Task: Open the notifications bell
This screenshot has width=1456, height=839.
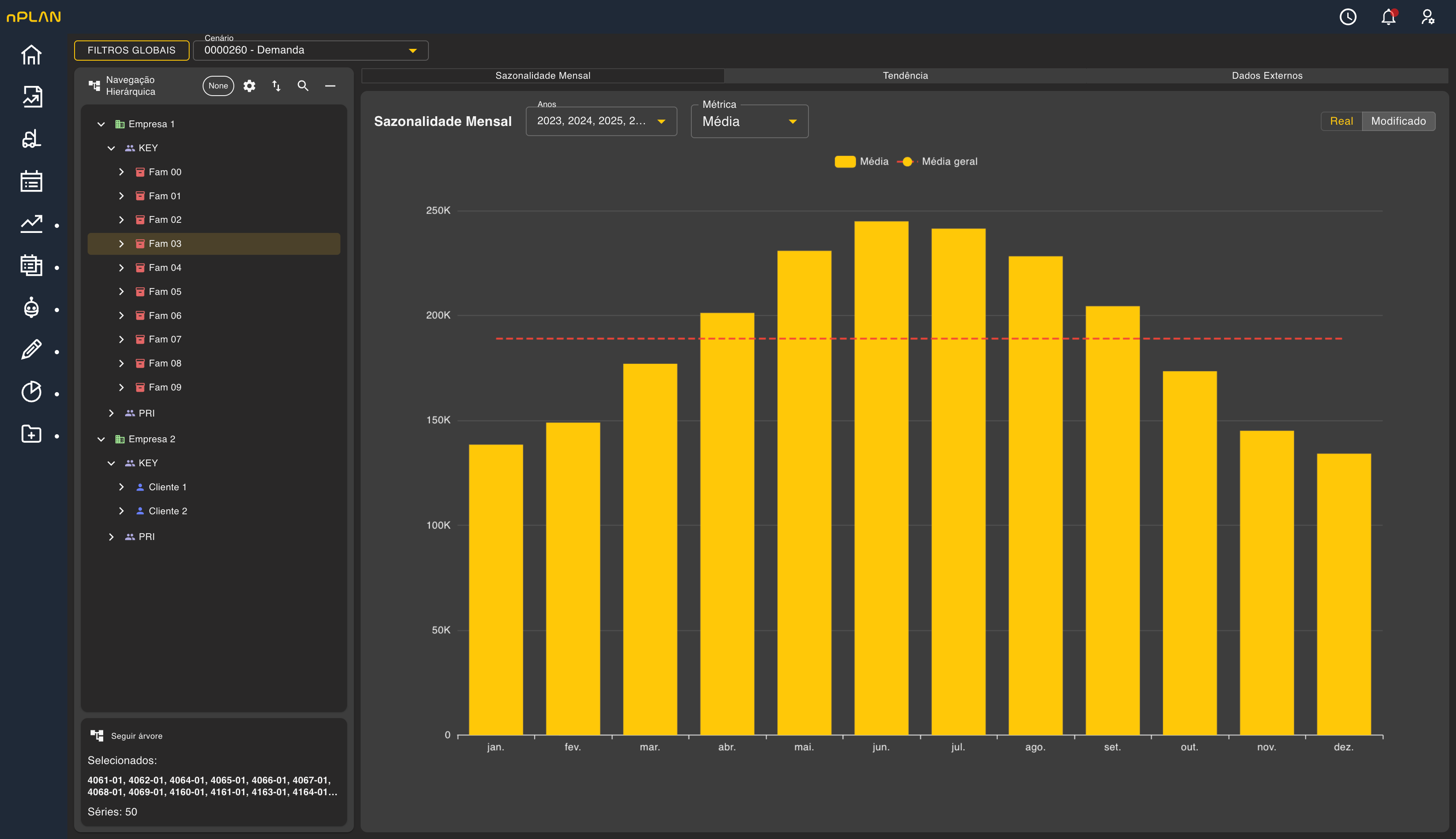Action: coord(1389,17)
